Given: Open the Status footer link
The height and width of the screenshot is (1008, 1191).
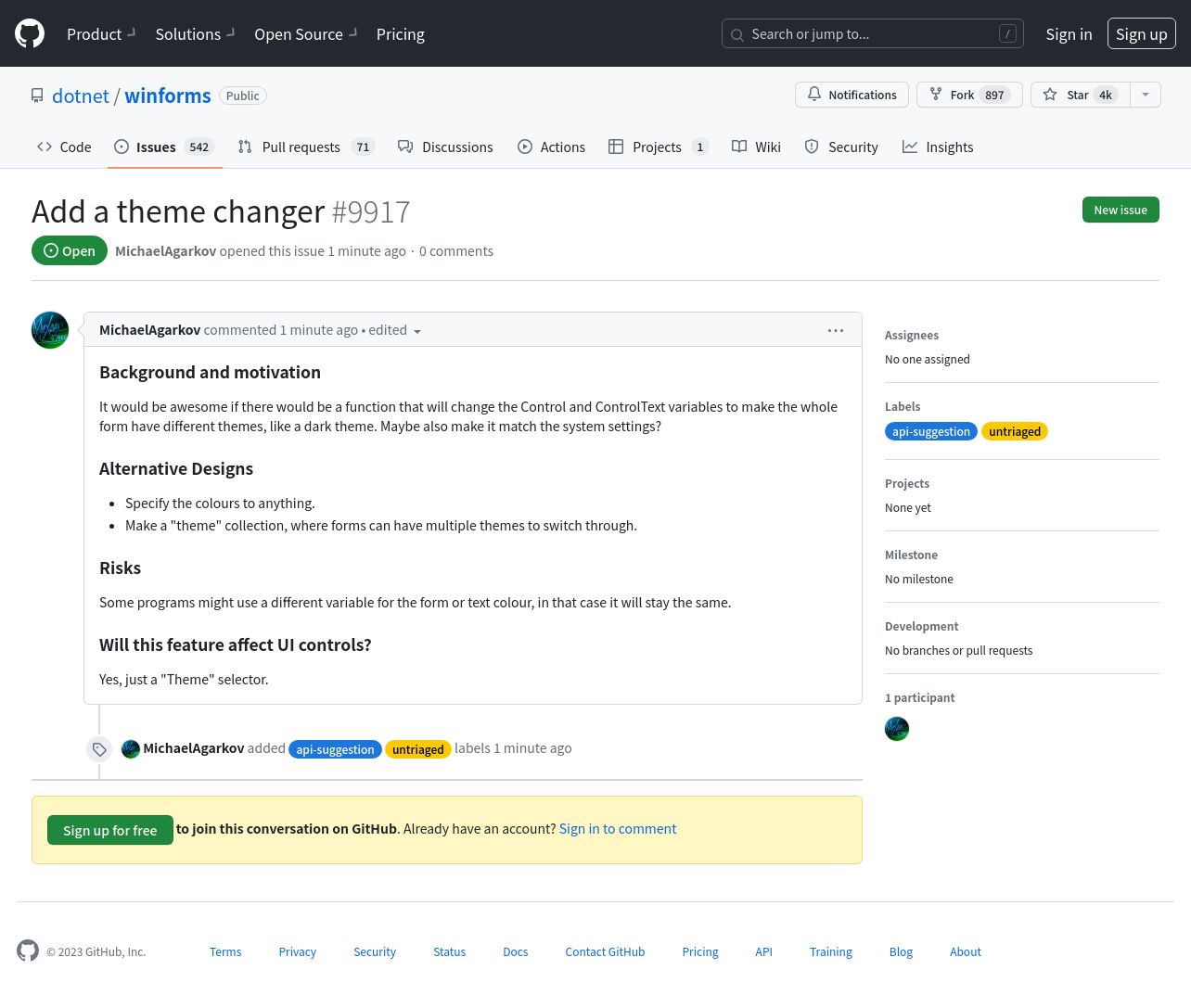Looking at the screenshot, I should point(450,952).
